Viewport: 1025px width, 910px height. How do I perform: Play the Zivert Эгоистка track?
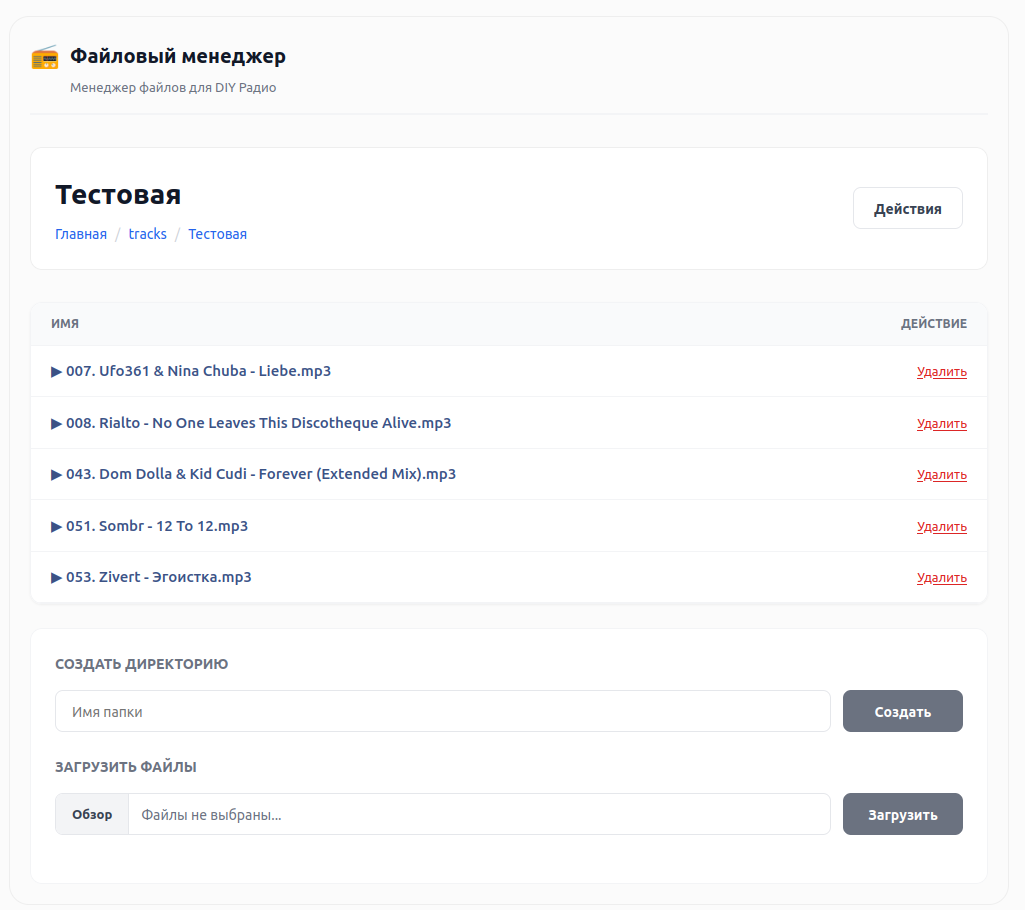151,577
